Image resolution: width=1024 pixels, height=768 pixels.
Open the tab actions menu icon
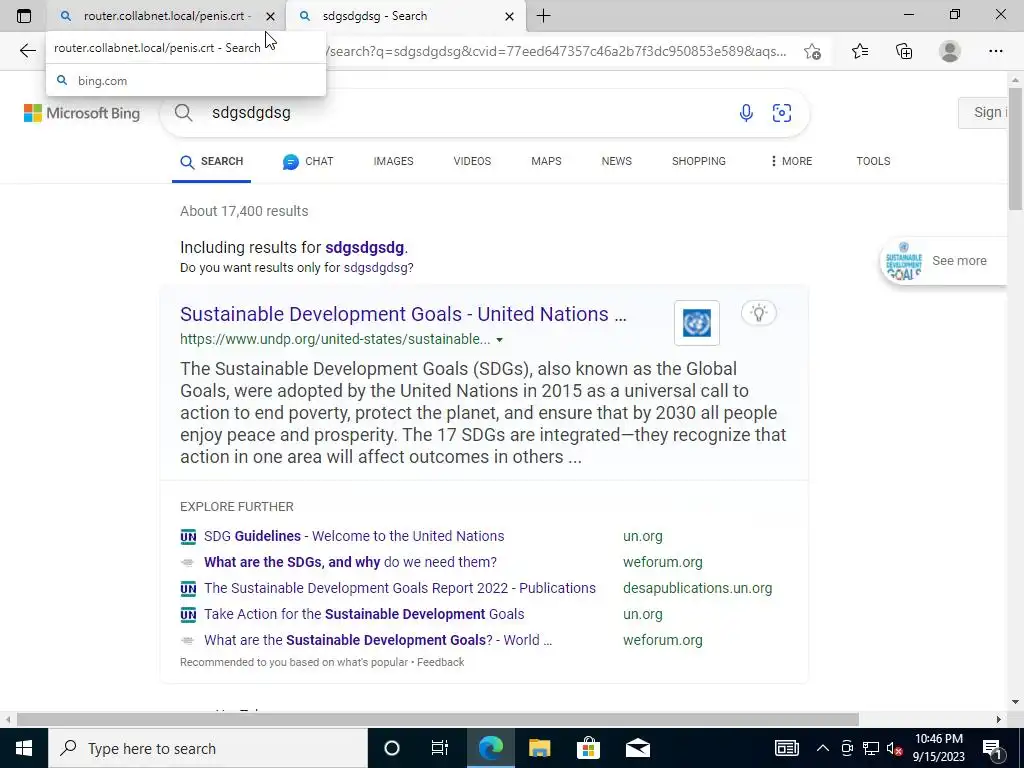24,16
